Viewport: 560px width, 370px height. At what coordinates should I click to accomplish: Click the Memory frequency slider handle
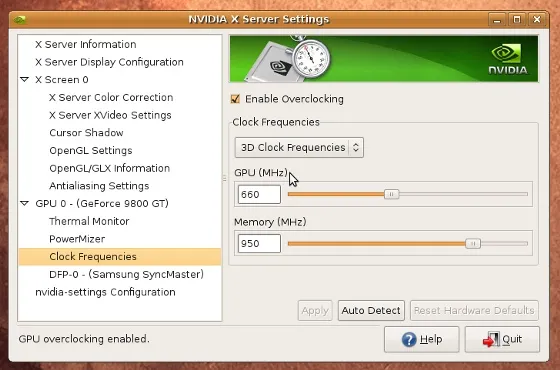[473, 244]
